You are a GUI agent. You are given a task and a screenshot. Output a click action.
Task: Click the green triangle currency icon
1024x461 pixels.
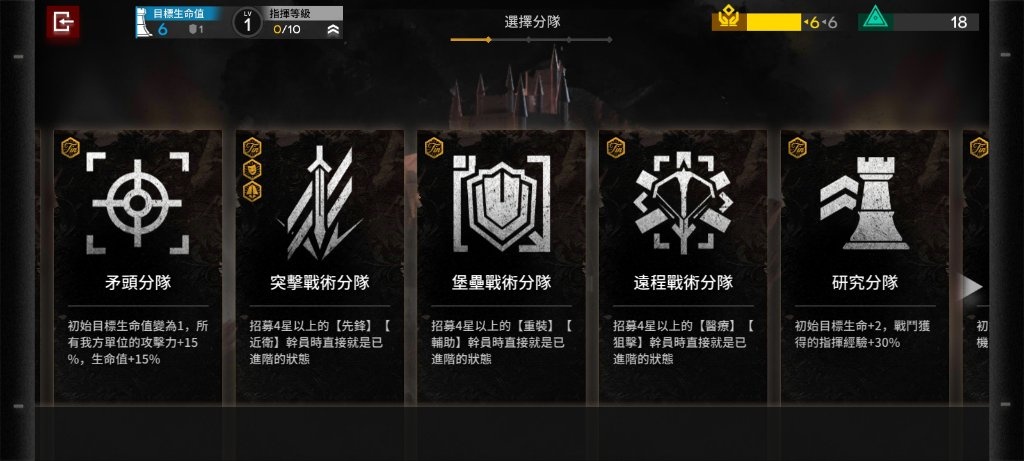click(x=873, y=18)
